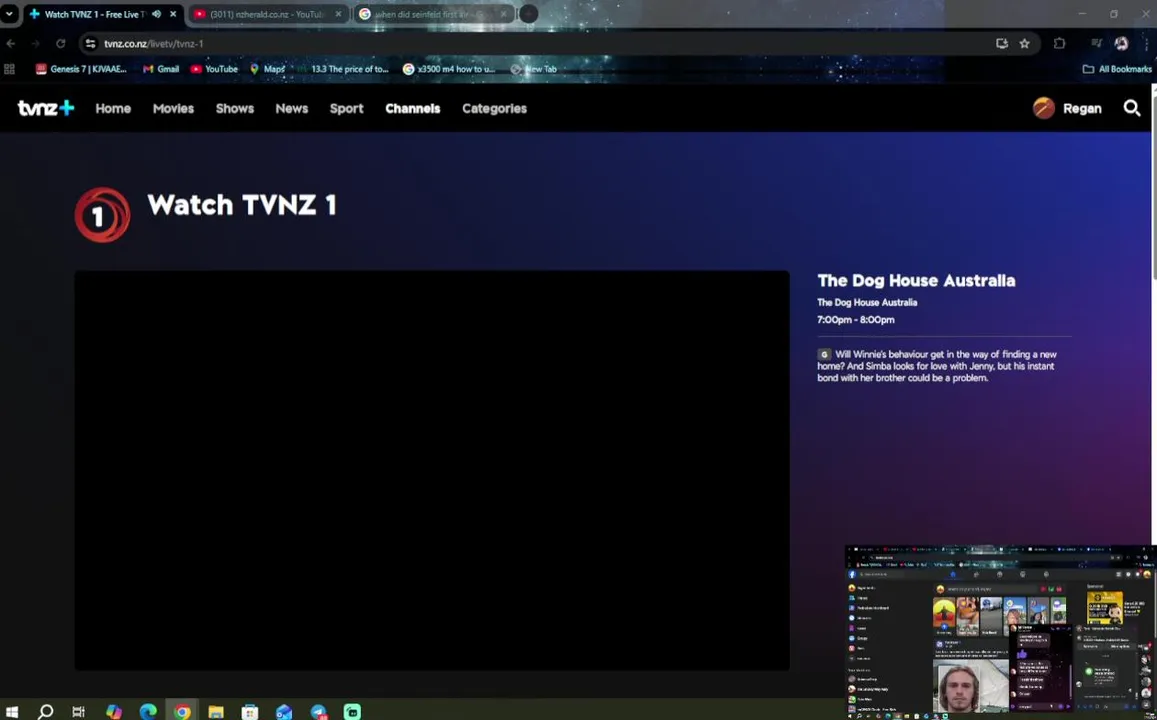
Task: Open the TVNZ+ search icon
Action: pos(1131,108)
